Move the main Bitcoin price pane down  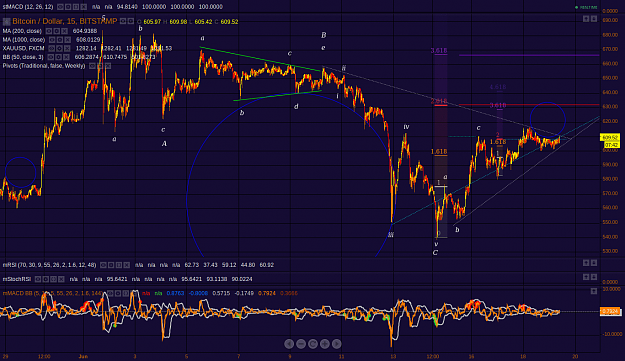(x=594, y=19)
